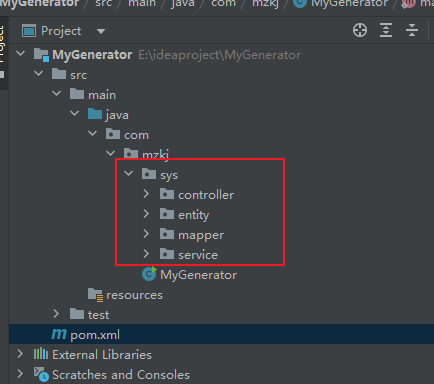Select the service package label
The height and width of the screenshot is (384, 434).
tap(198, 255)
